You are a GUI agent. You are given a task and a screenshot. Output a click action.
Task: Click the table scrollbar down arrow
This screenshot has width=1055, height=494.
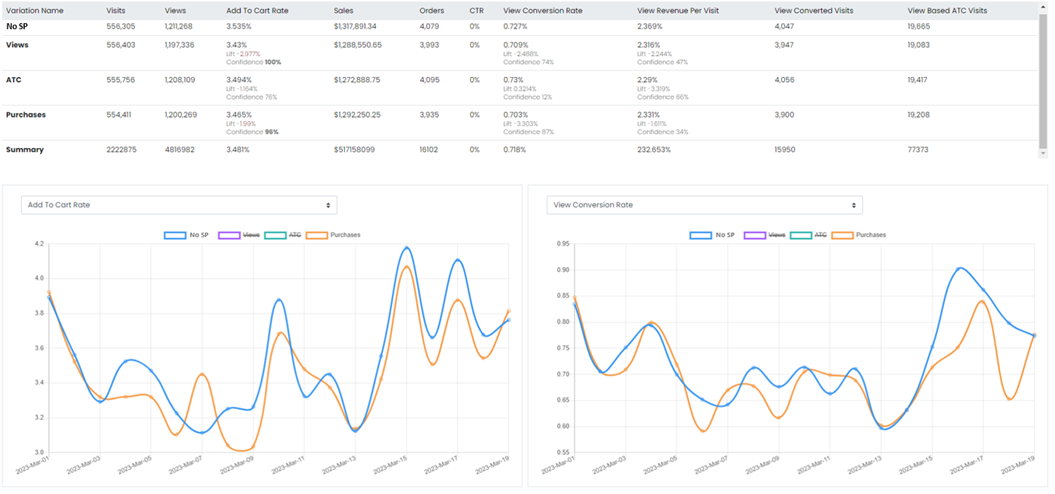point(1044,153)
